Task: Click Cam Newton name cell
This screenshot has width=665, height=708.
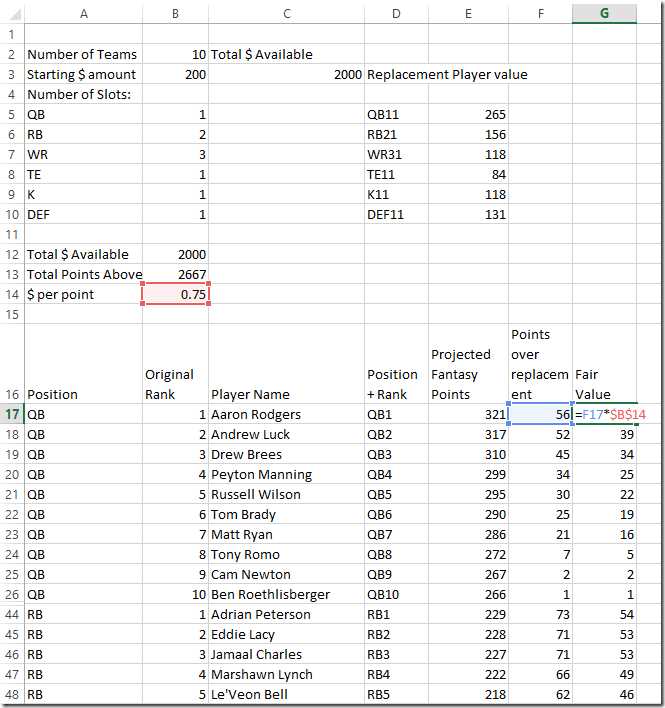Action: (x=287, y=574)
